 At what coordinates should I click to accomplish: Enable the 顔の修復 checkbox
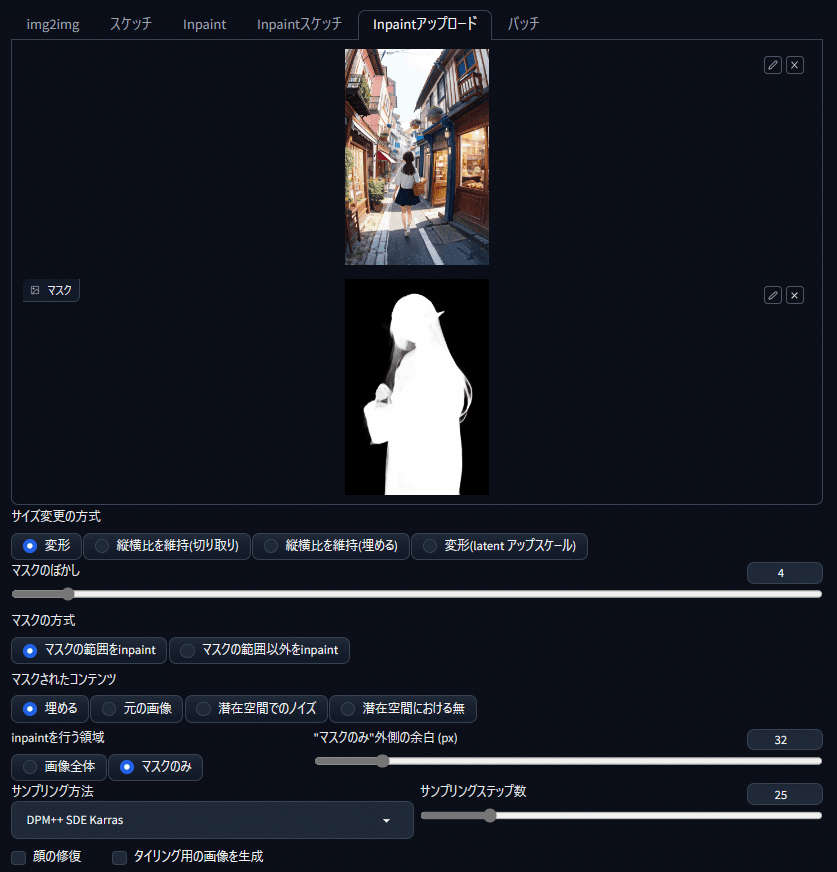pos(17,858)
